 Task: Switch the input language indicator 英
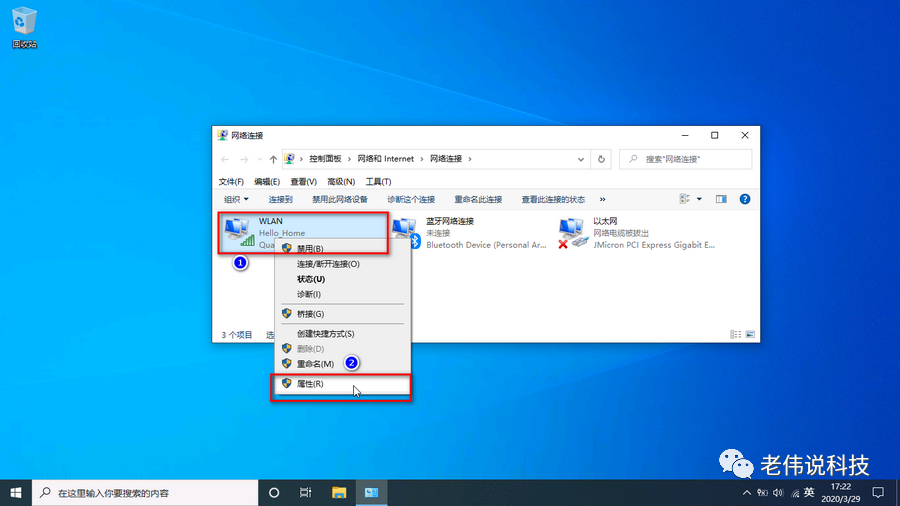(x=809, y=492)
